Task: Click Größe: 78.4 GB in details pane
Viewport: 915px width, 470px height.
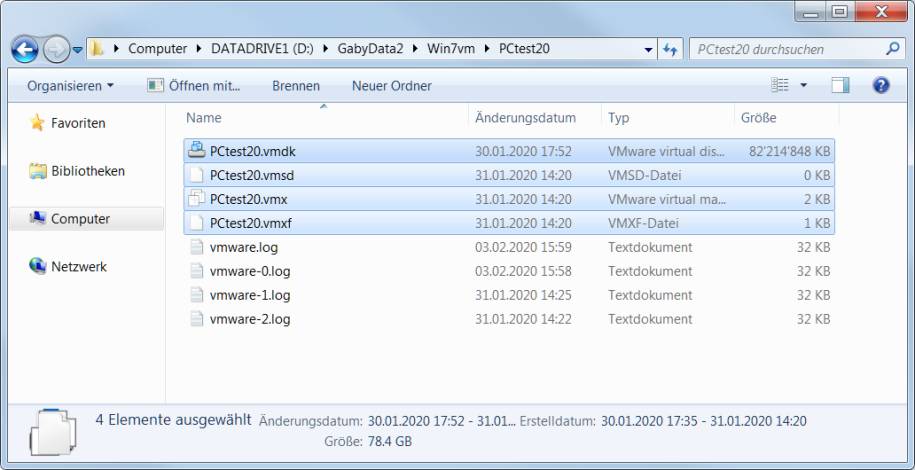Action: [x=368, y=441]
